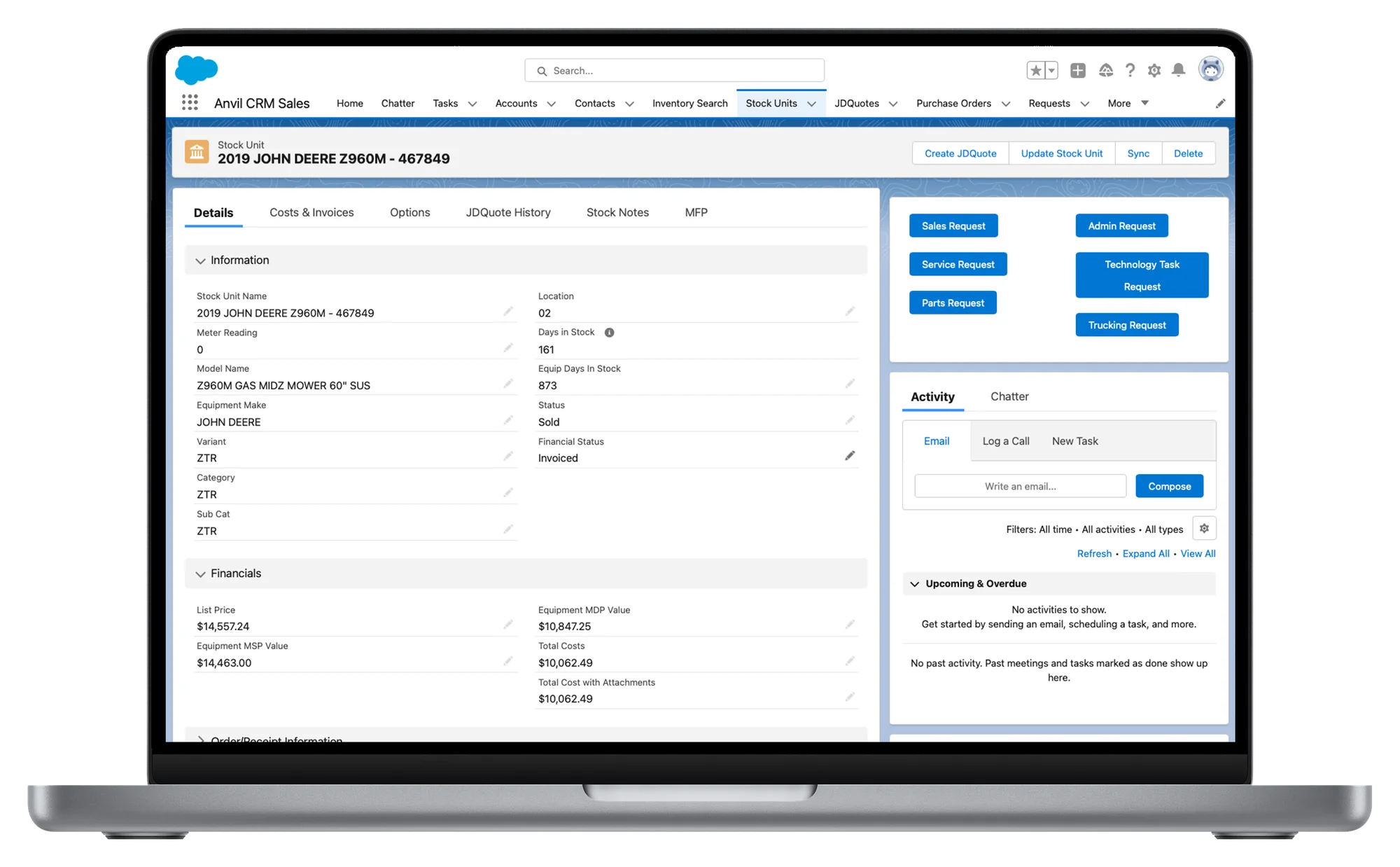Edit the Model Name field pencil
Screen dimensions: 1400x867
point(508,384)
